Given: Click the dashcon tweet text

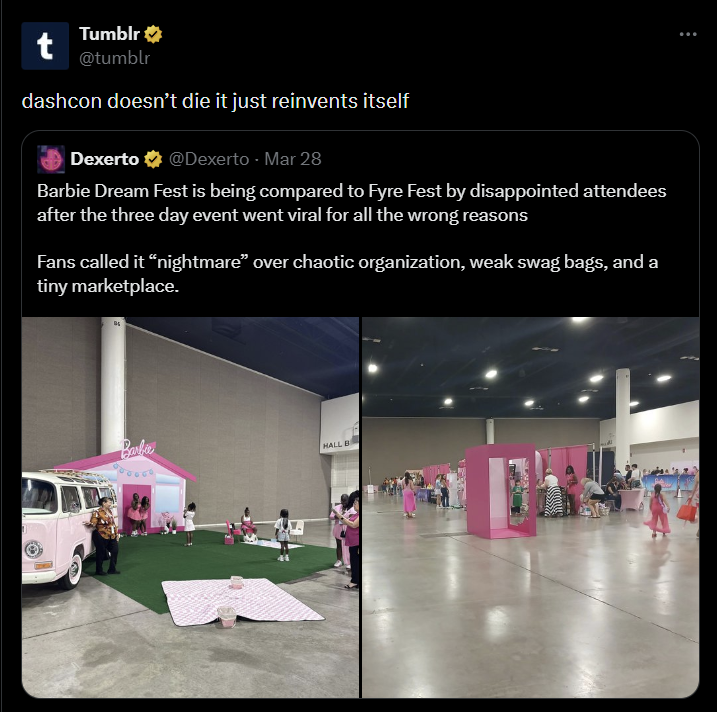Looking at the screenshot, I should click(x=215, y=101).
